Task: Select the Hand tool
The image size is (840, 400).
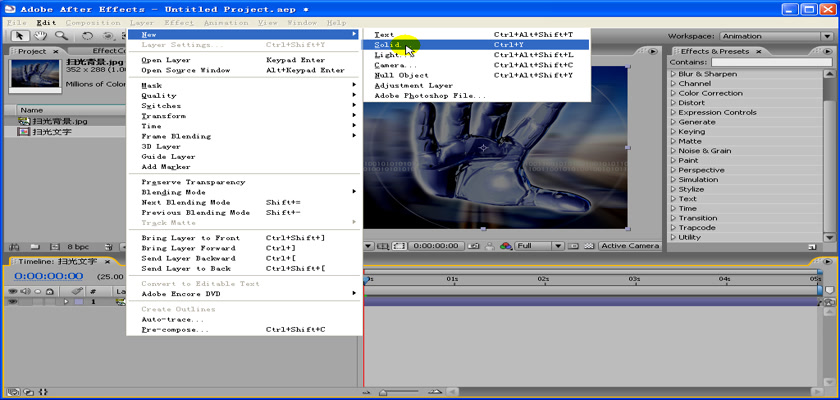Action: tap(40, 36)
